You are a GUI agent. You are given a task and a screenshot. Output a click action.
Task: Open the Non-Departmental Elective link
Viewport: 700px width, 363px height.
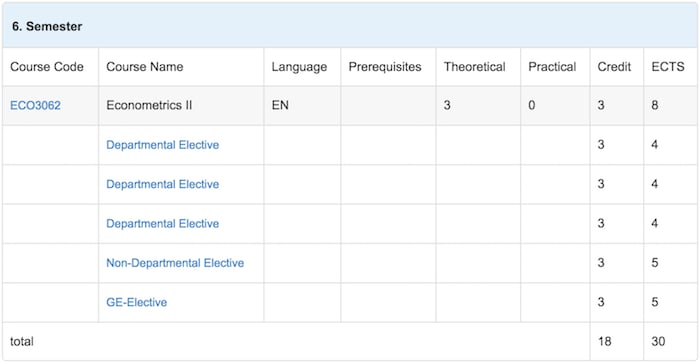click(x=175, y=263)
